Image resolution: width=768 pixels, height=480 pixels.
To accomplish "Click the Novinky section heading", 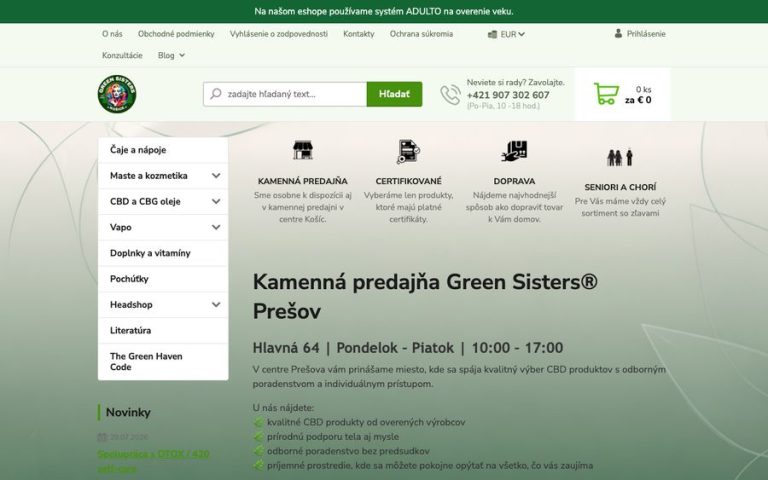I will (x=128, y=412).
